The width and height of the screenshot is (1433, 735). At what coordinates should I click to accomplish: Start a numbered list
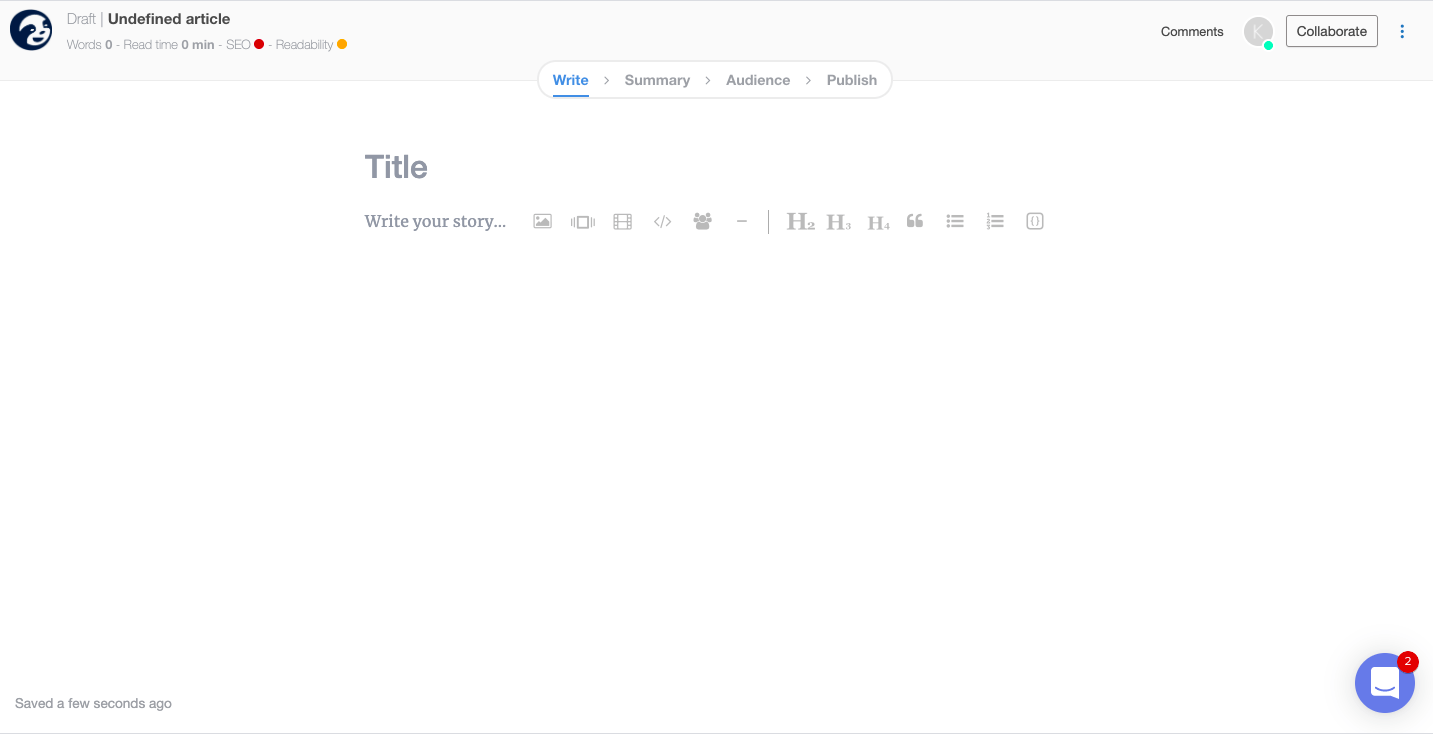[x=994, y=222]
